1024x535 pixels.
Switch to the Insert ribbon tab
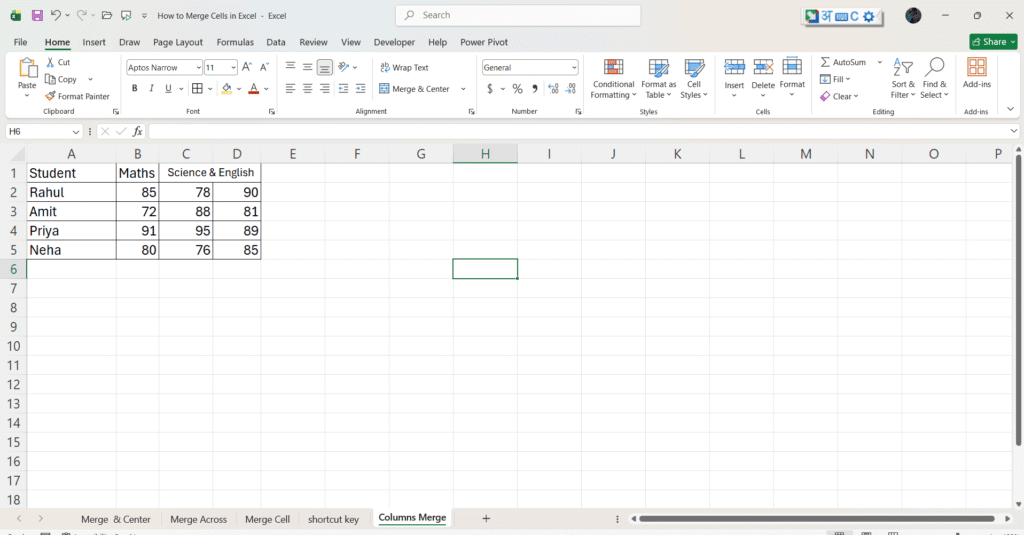94,42
